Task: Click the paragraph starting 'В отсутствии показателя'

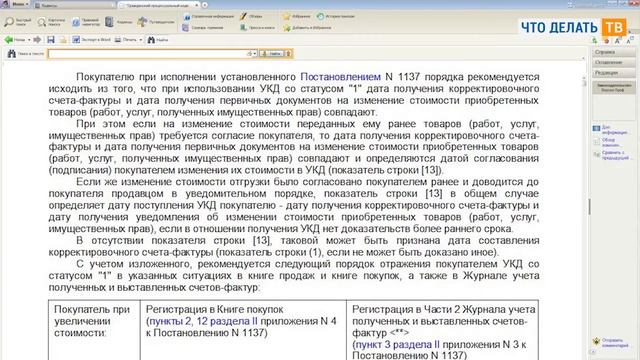Action: click(294, 246)
